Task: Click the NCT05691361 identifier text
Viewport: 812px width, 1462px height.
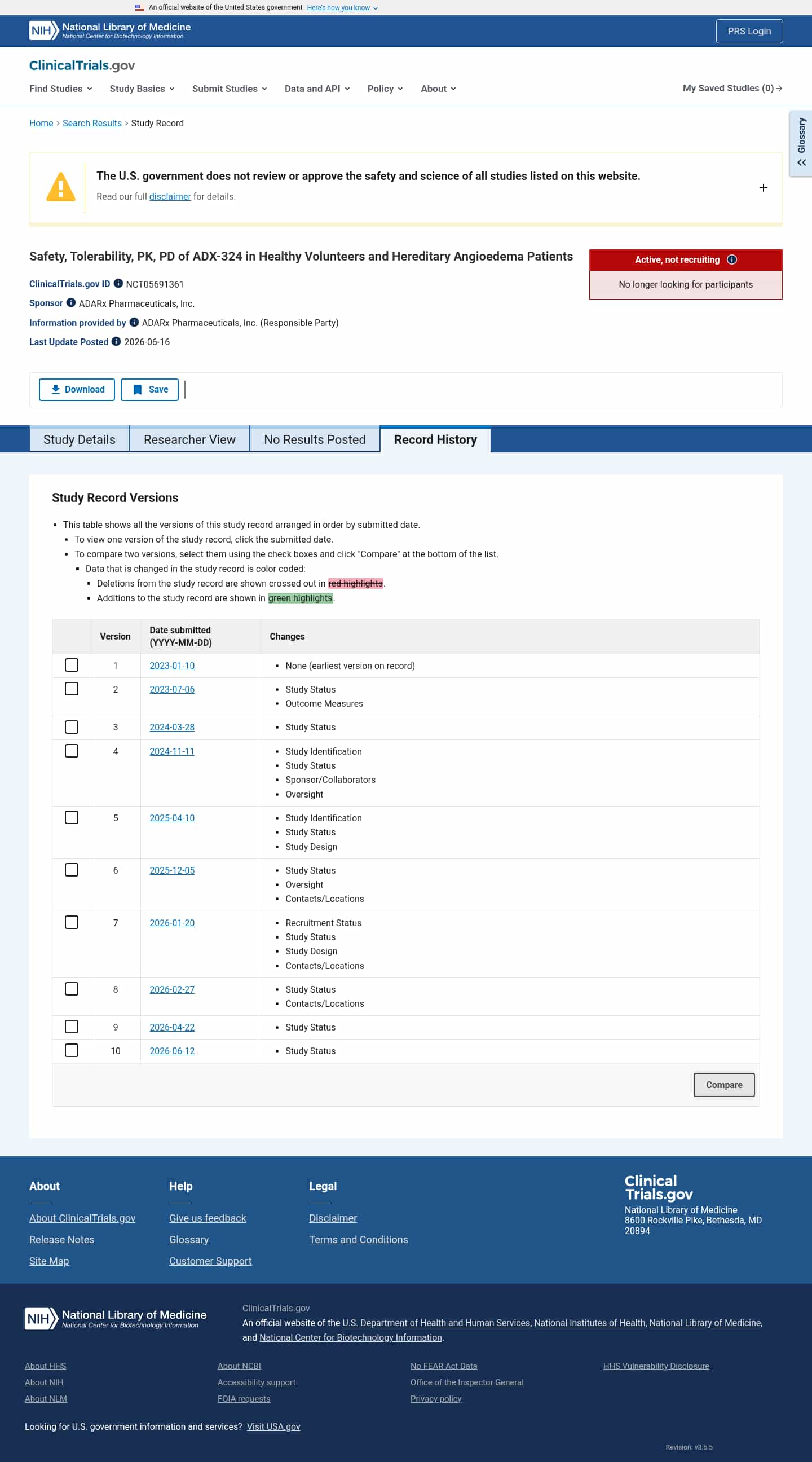Action: [155, 284]
